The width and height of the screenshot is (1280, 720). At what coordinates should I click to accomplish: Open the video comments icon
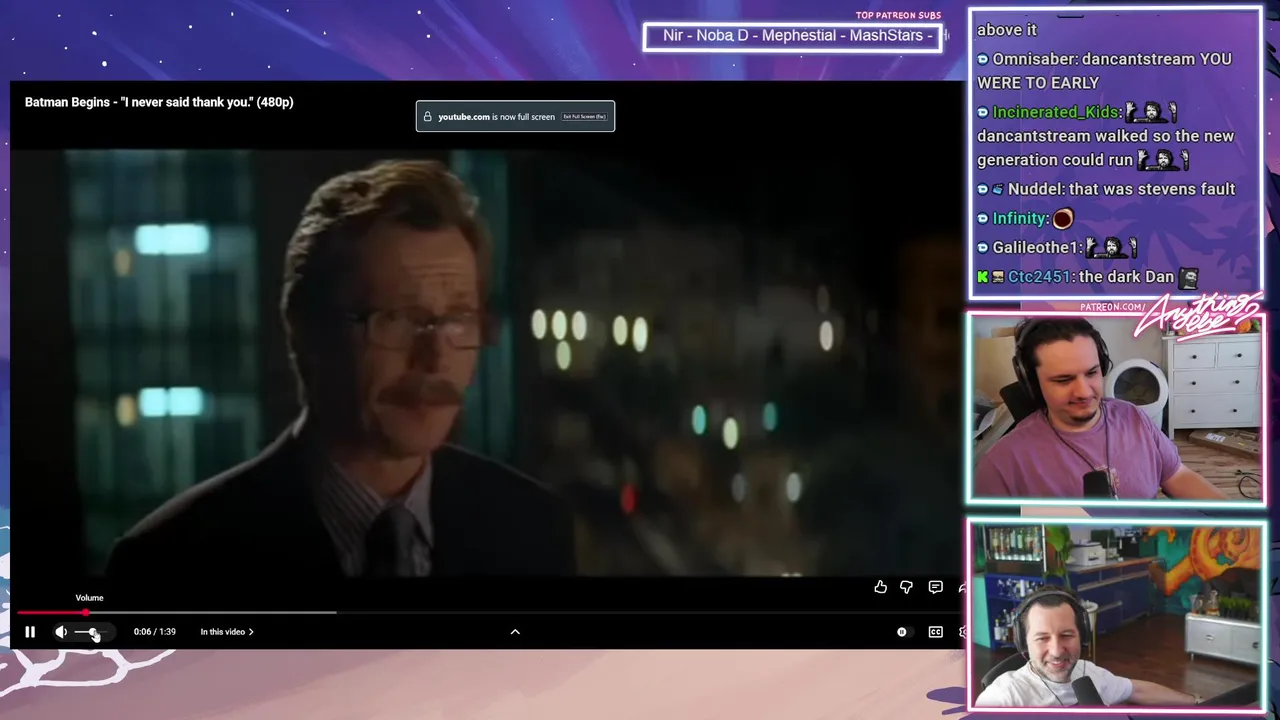(x=935, y=587)
